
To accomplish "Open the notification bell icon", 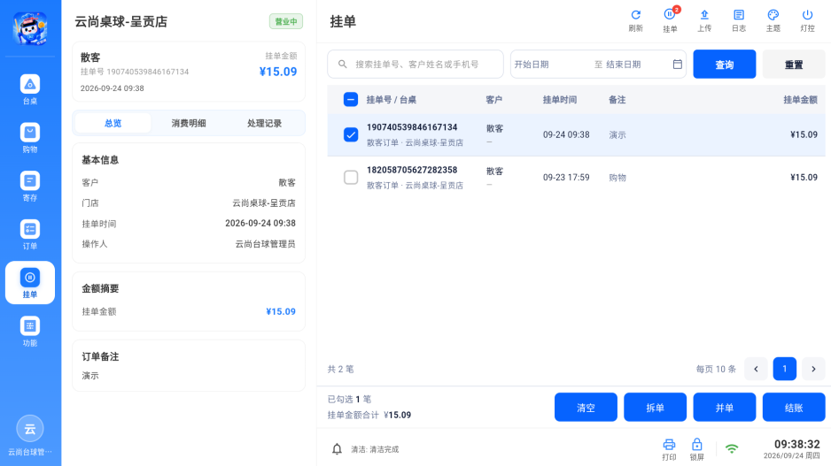I will [x=337, y=449].
